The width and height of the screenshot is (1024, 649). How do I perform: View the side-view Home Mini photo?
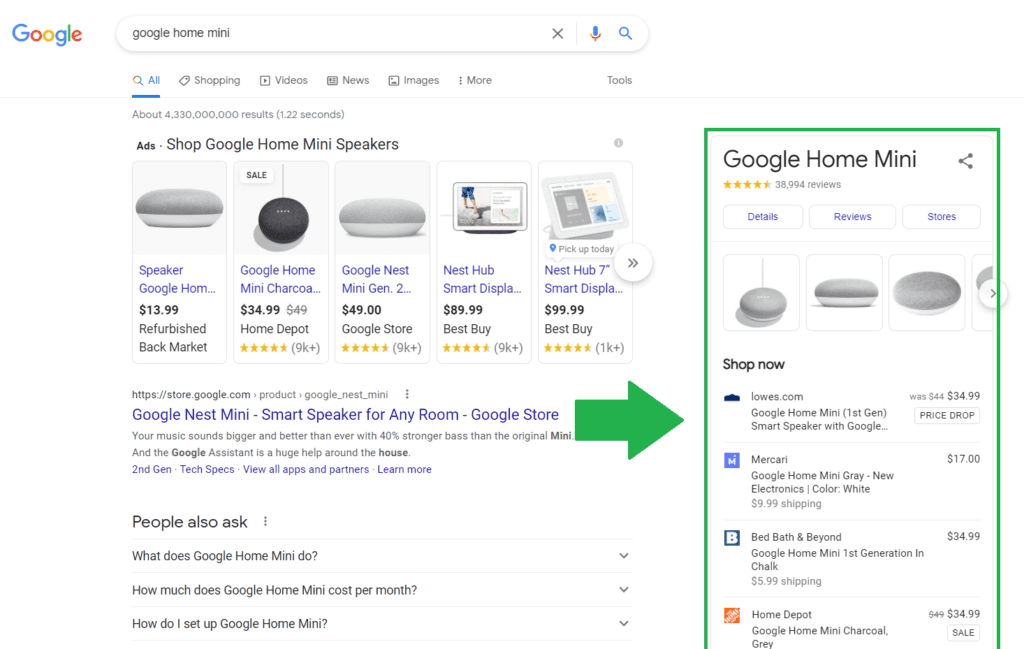click(x=844, y=293)
